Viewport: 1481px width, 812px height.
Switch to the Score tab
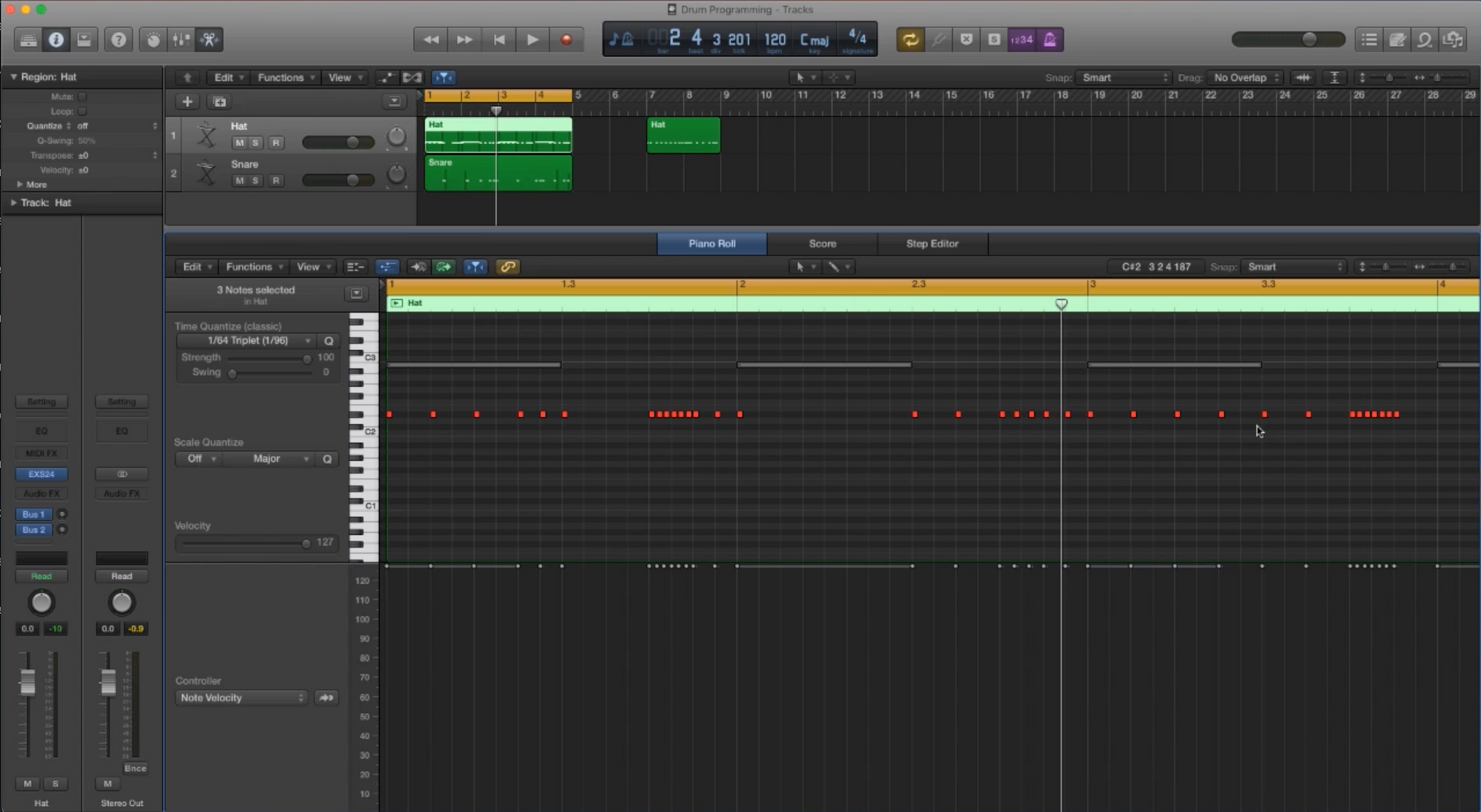(822, 244)
